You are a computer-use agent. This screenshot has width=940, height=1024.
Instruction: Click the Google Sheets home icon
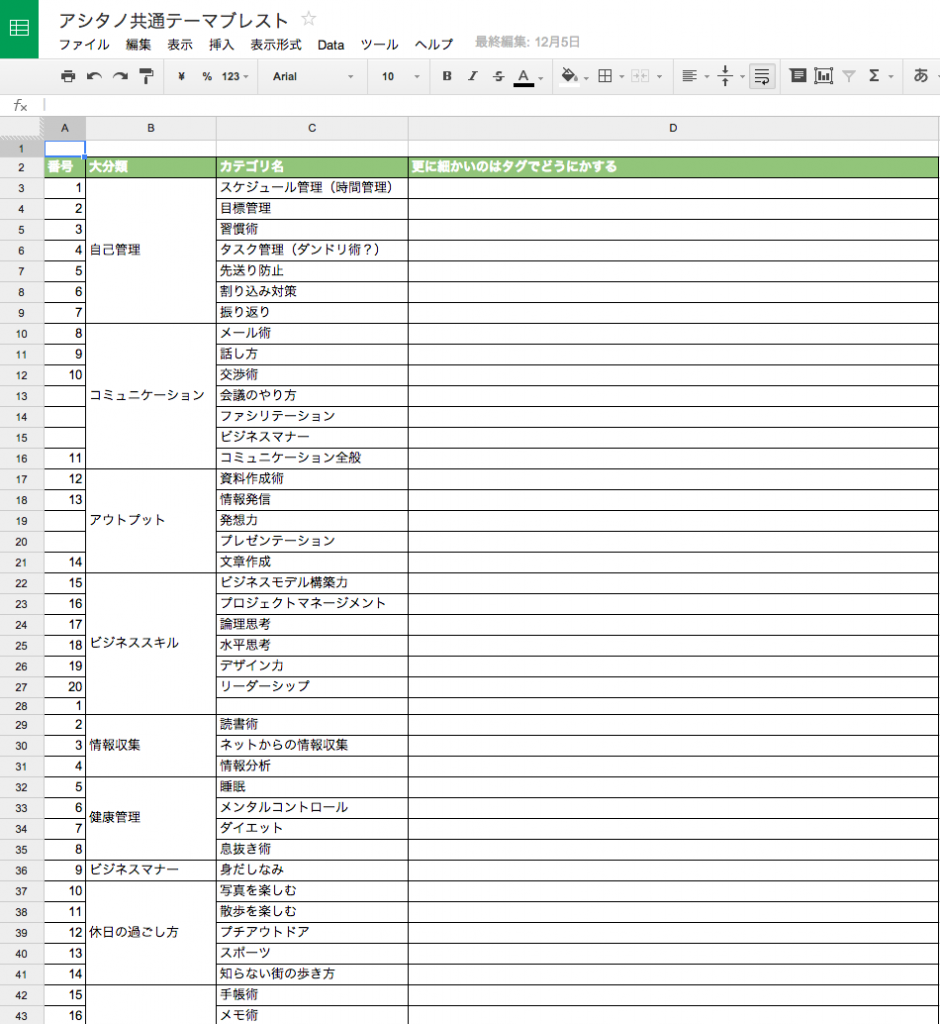pos(19,29)
